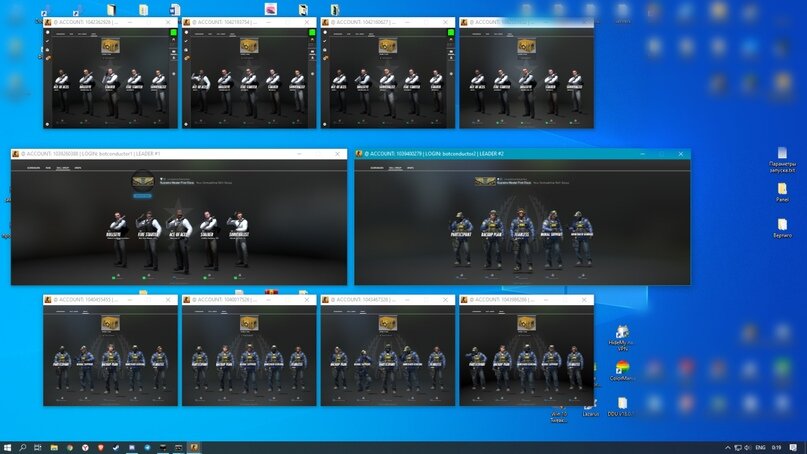This screenshot has height=454, width=807.
Task: Focus LEADER #1 window via its title bar
Action: 179,154
